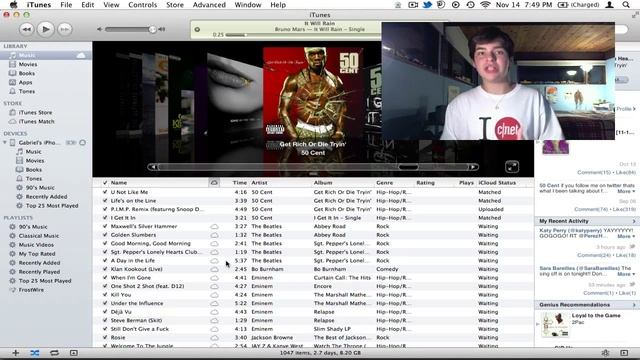
Task: Click the Previous track button
Action: point(27,29)
